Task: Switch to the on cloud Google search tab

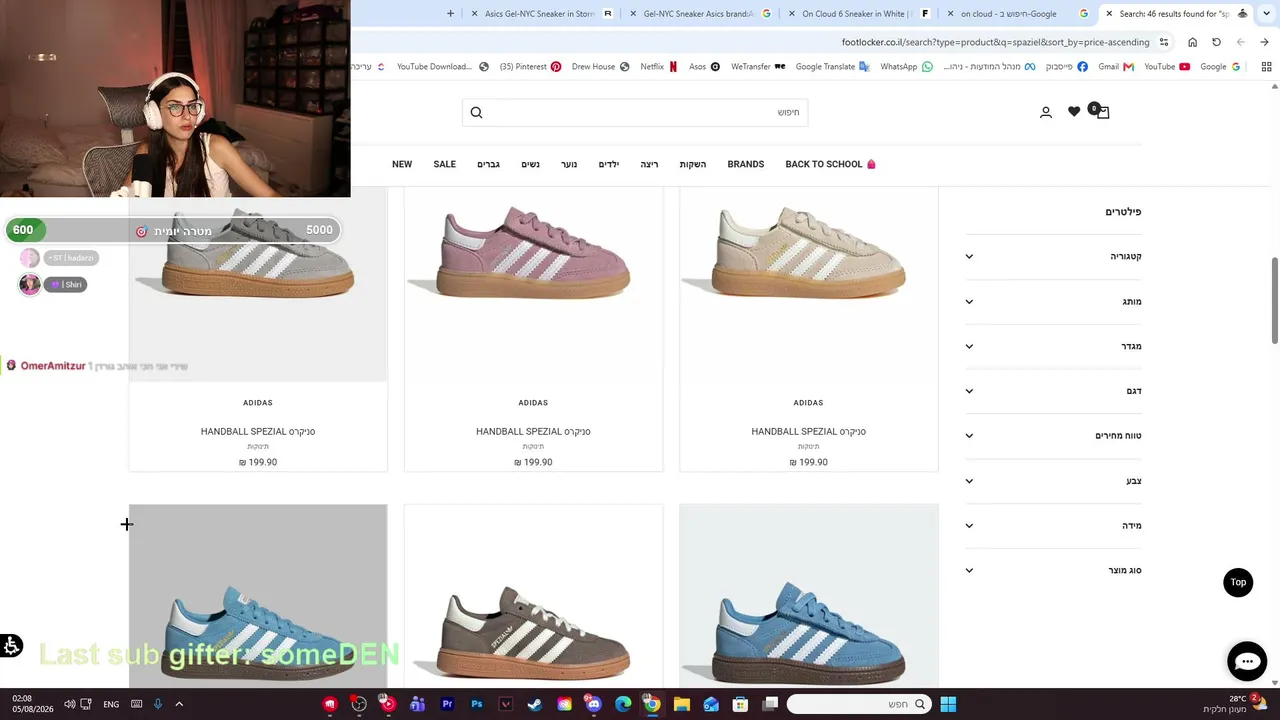Action: pyautogui.click(x=1018, y=14)
